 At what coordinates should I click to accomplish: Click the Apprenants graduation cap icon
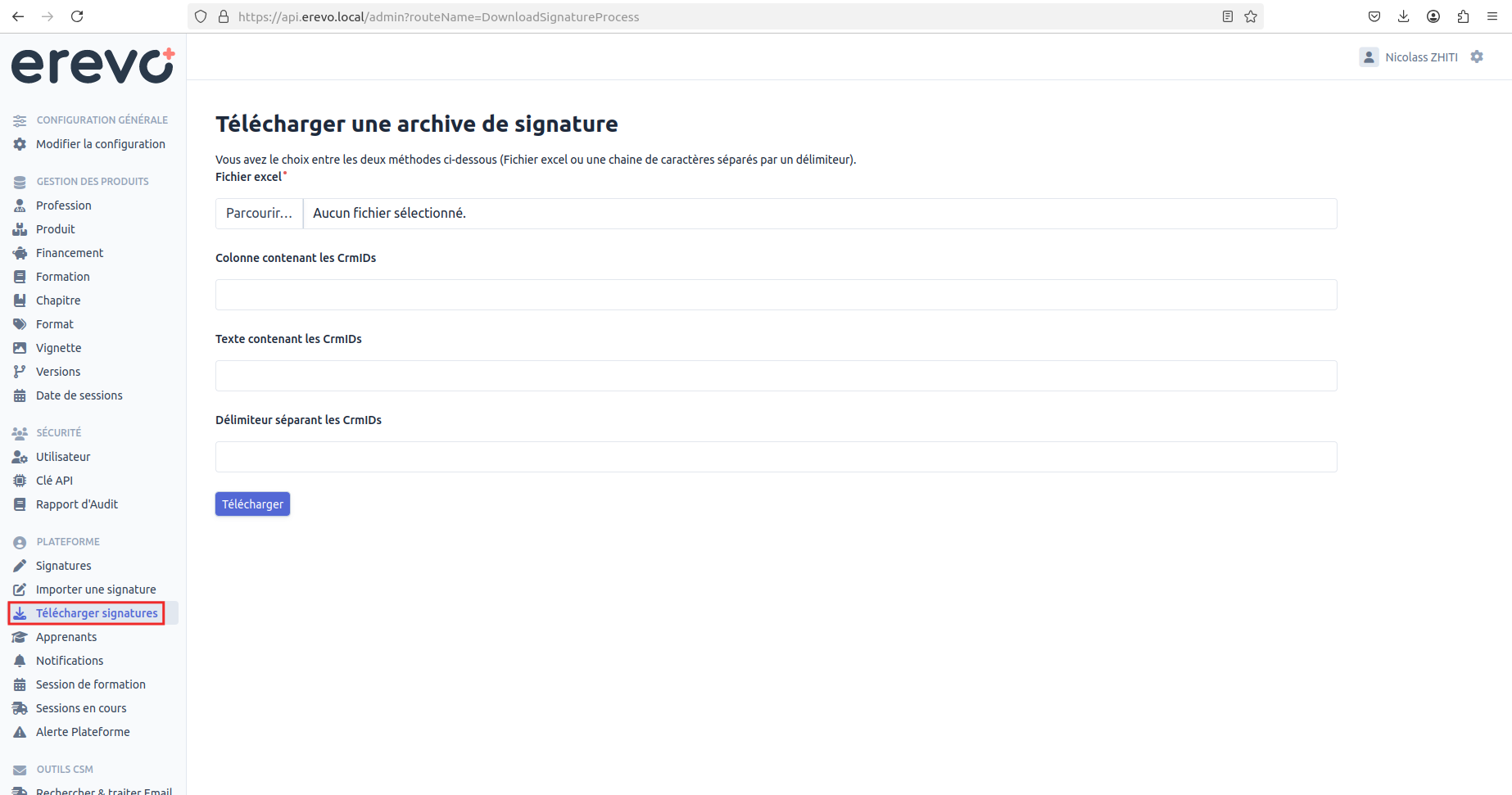[x=20, y=637]
